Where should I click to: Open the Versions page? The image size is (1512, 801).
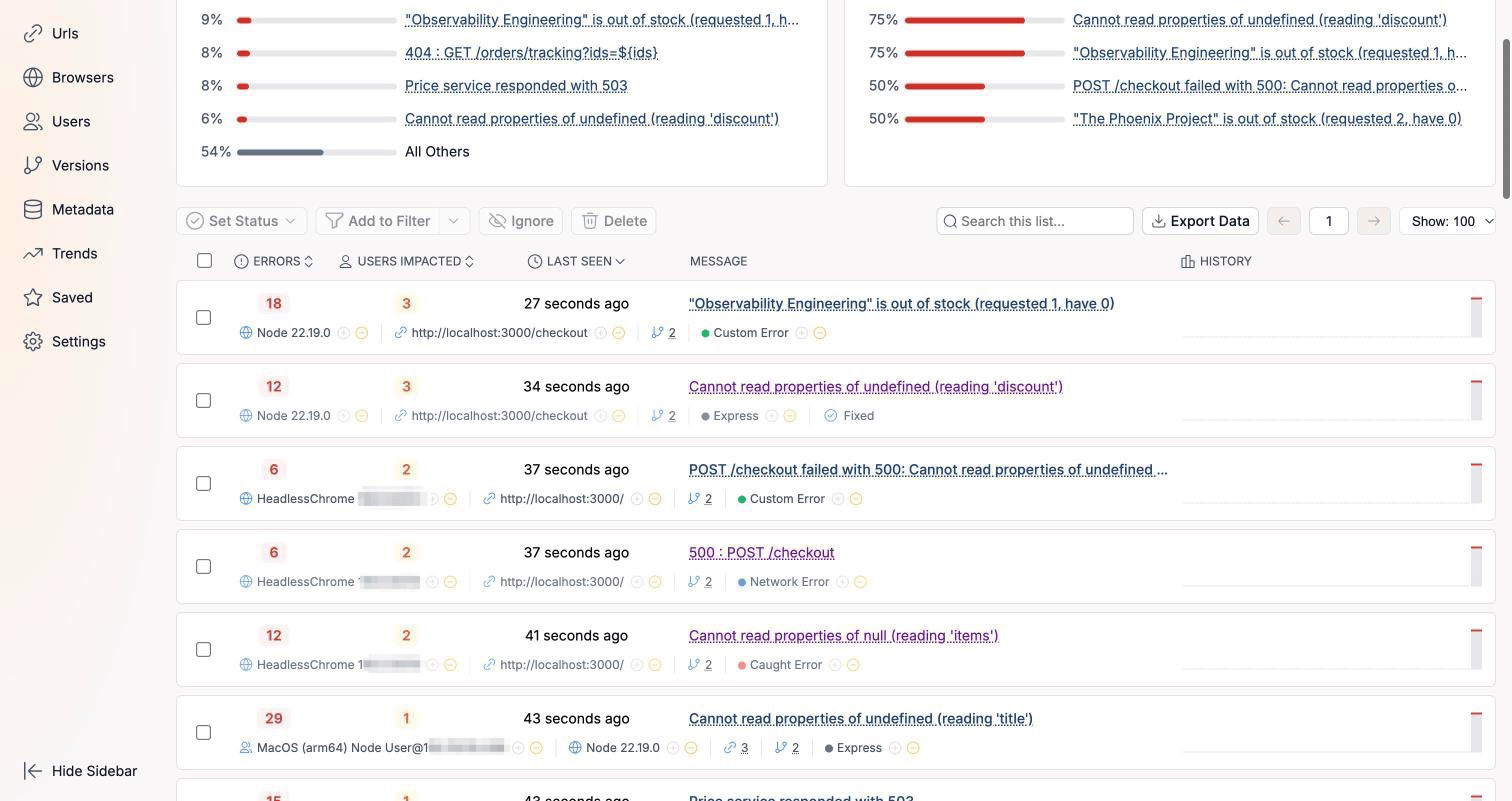[x=66, y=165]
